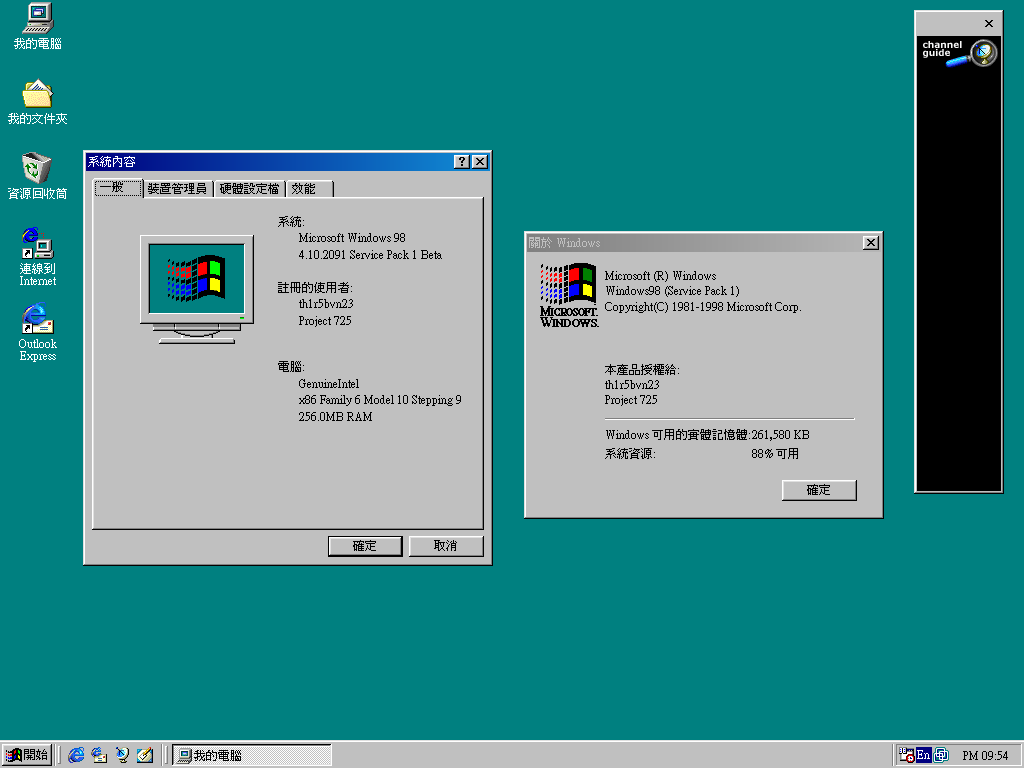Switch to the 一般 tab

click(x=118, y=187)
